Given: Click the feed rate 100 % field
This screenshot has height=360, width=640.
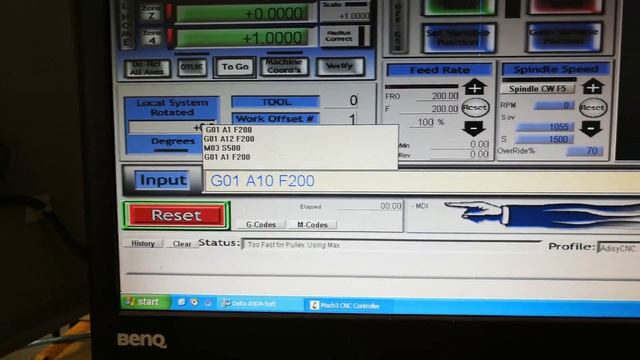Looking at the screenshot, I should click(422, 122).
